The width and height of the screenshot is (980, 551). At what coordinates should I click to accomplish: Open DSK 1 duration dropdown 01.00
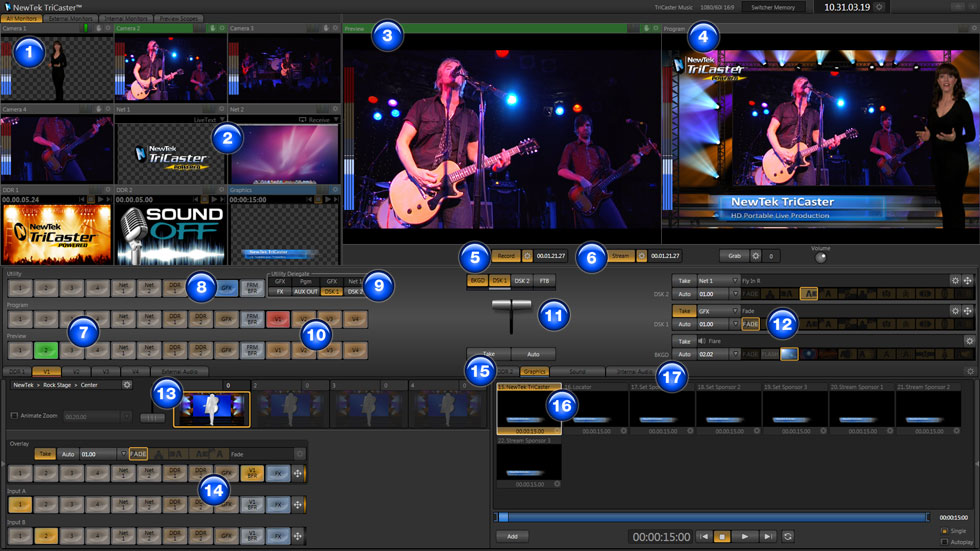[x=735, y=324]
